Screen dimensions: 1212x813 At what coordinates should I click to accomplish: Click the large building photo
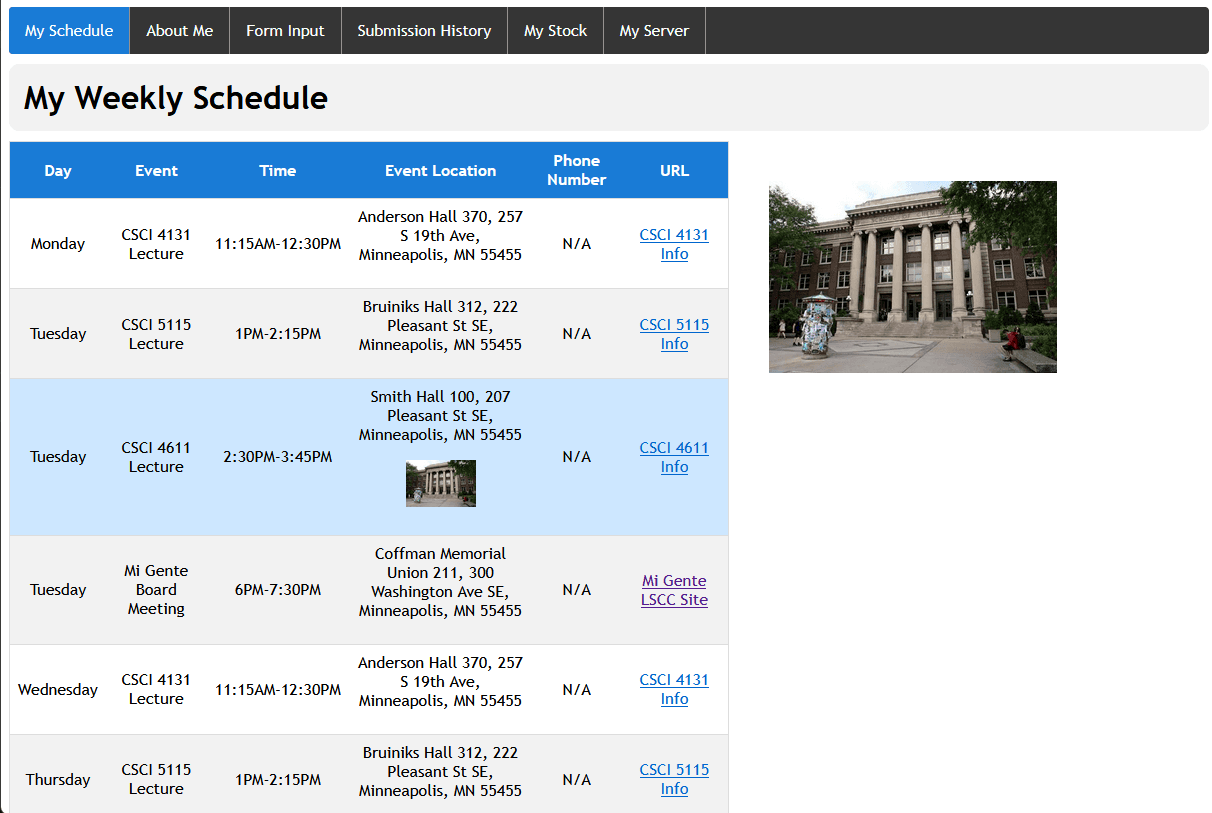(x=913, y=277)
